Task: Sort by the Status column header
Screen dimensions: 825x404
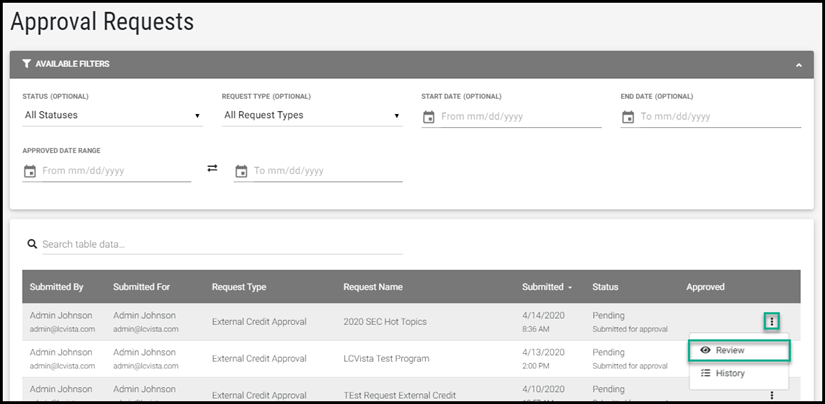Action: [x=605, y=287]
